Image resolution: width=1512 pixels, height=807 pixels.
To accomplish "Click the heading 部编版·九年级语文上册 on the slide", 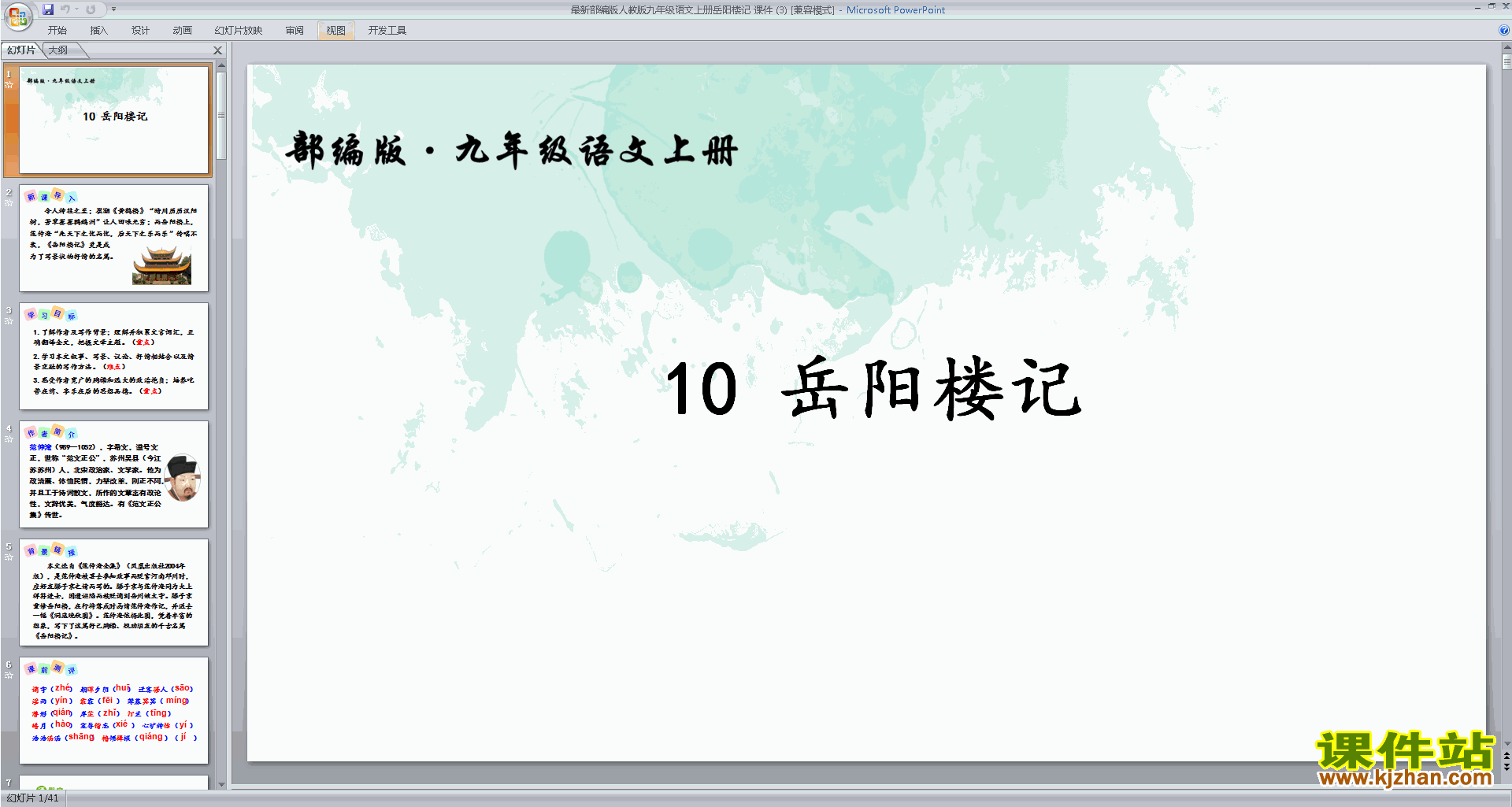I will point(512,150).
